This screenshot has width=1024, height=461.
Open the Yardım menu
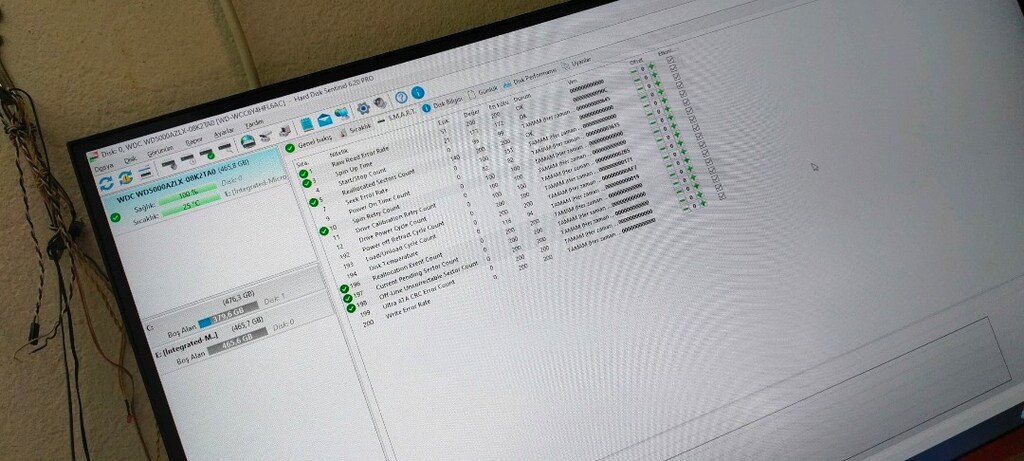point(255,123)
